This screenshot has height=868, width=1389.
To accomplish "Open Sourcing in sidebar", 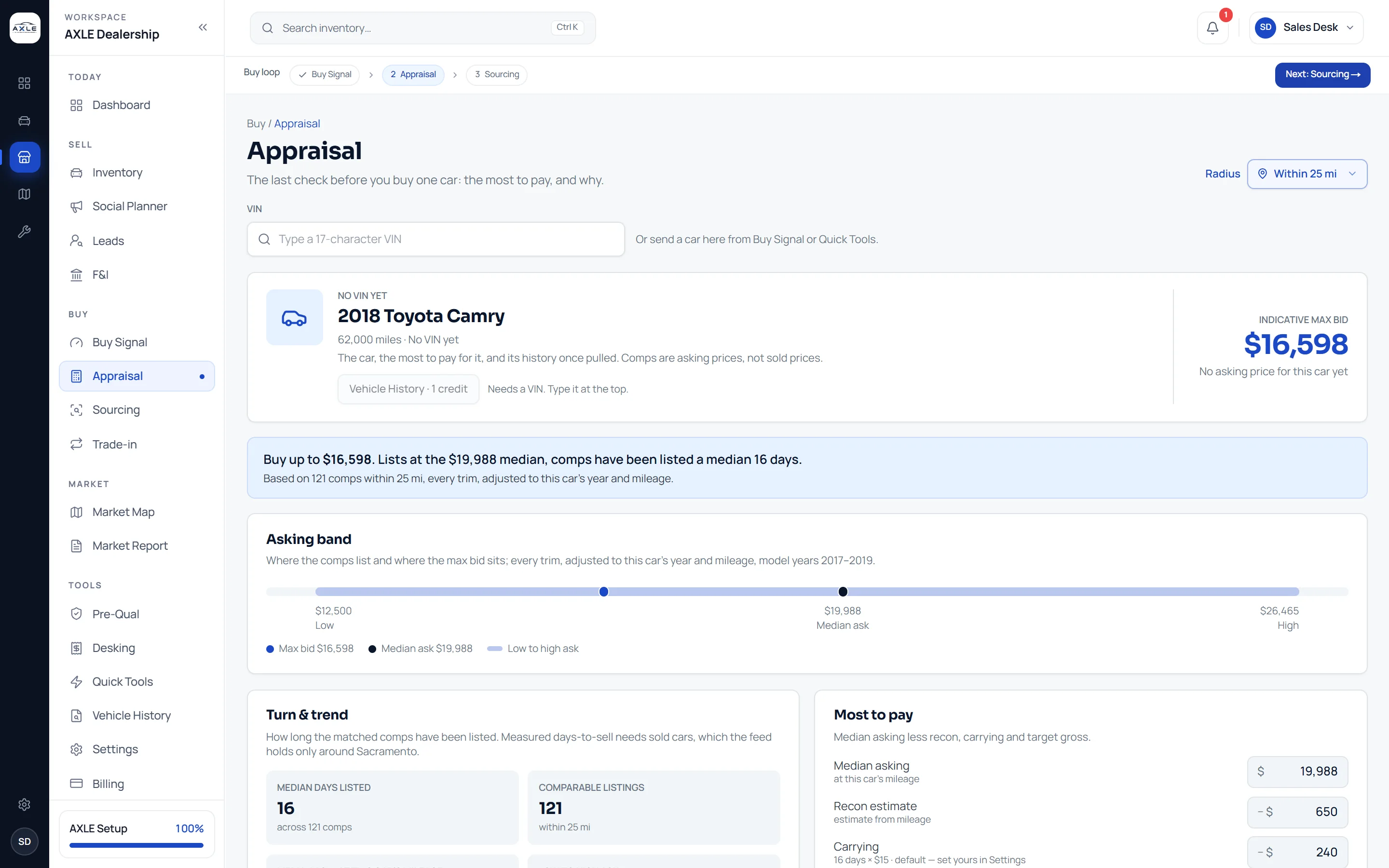I will (136, 410).
